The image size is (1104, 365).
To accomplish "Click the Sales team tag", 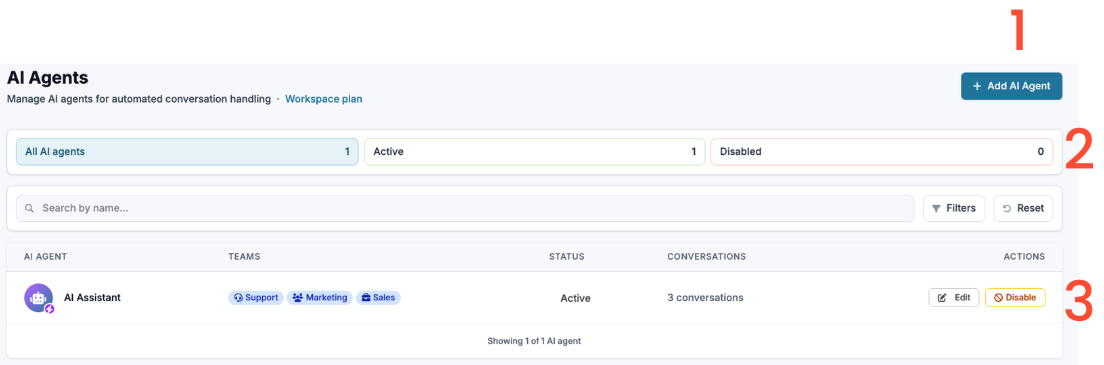I will click(x=378, y=298).
